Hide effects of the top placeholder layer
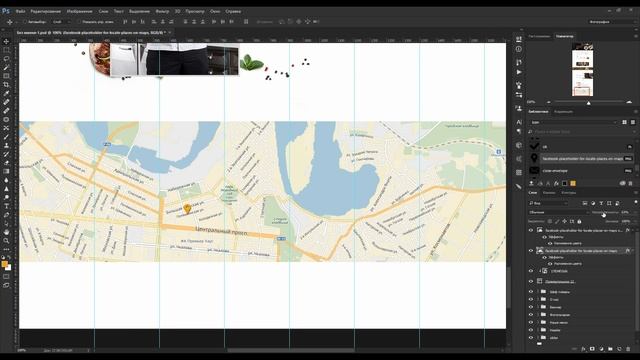 click(544, 237)
